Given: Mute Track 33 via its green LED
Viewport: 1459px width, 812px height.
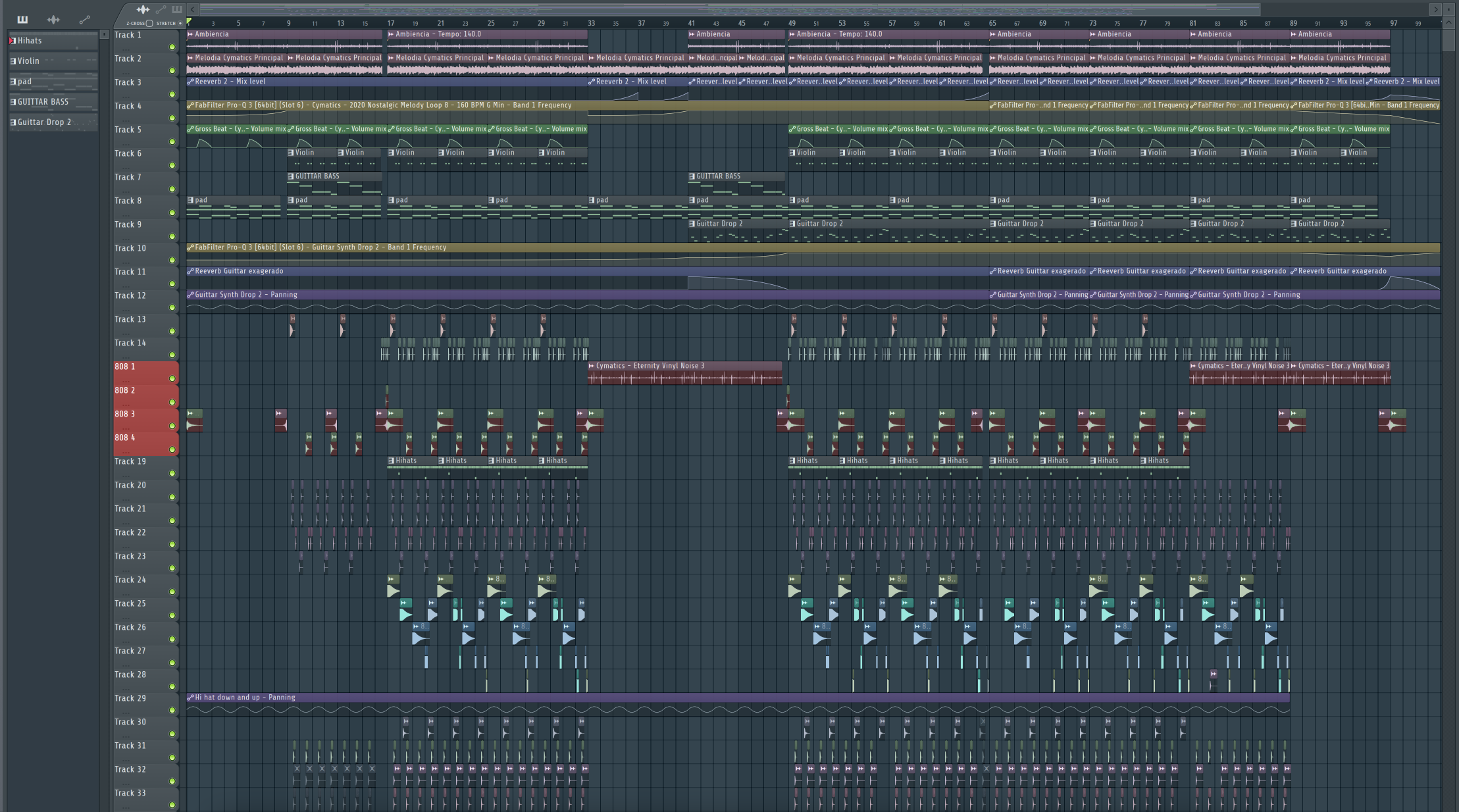Looking at the screenshot, I should (172, 805).
